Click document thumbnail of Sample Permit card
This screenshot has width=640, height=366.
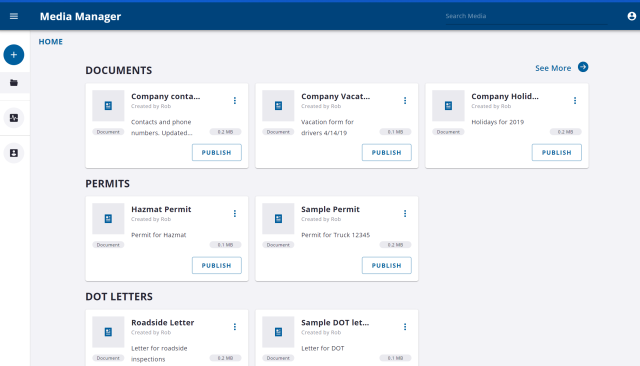pyautogui.click(x=278, y=219)
